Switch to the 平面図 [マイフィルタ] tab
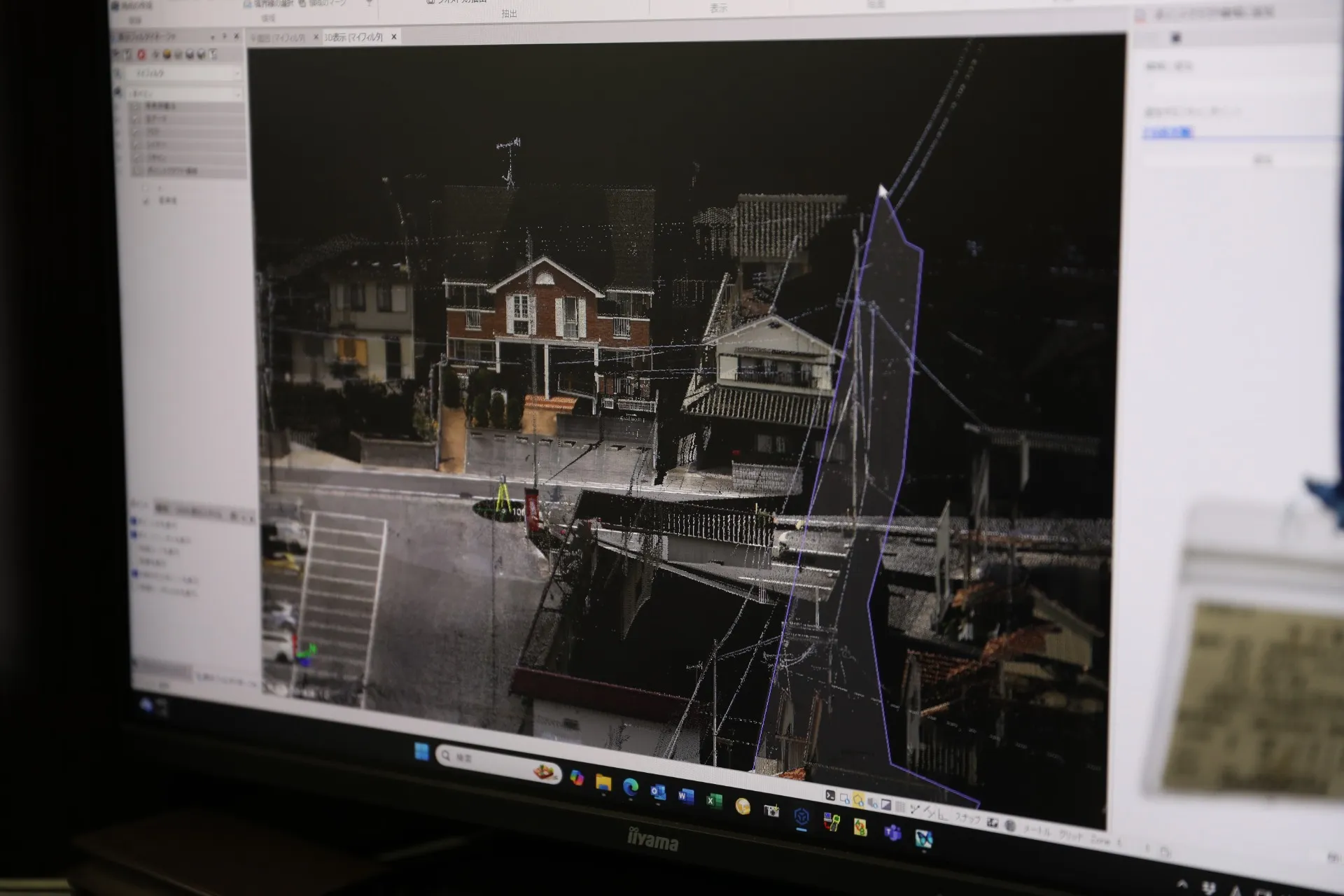The image size is (1344, 896). [x=277, y=38]
